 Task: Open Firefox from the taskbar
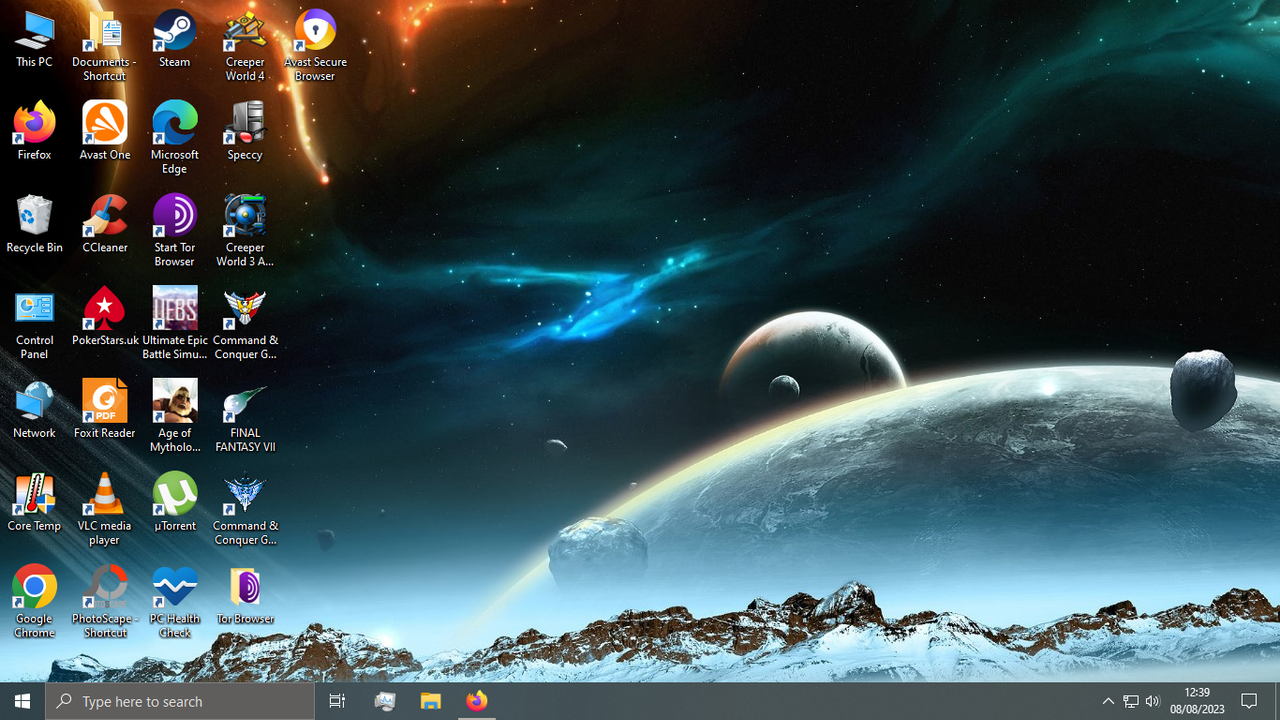477,701
